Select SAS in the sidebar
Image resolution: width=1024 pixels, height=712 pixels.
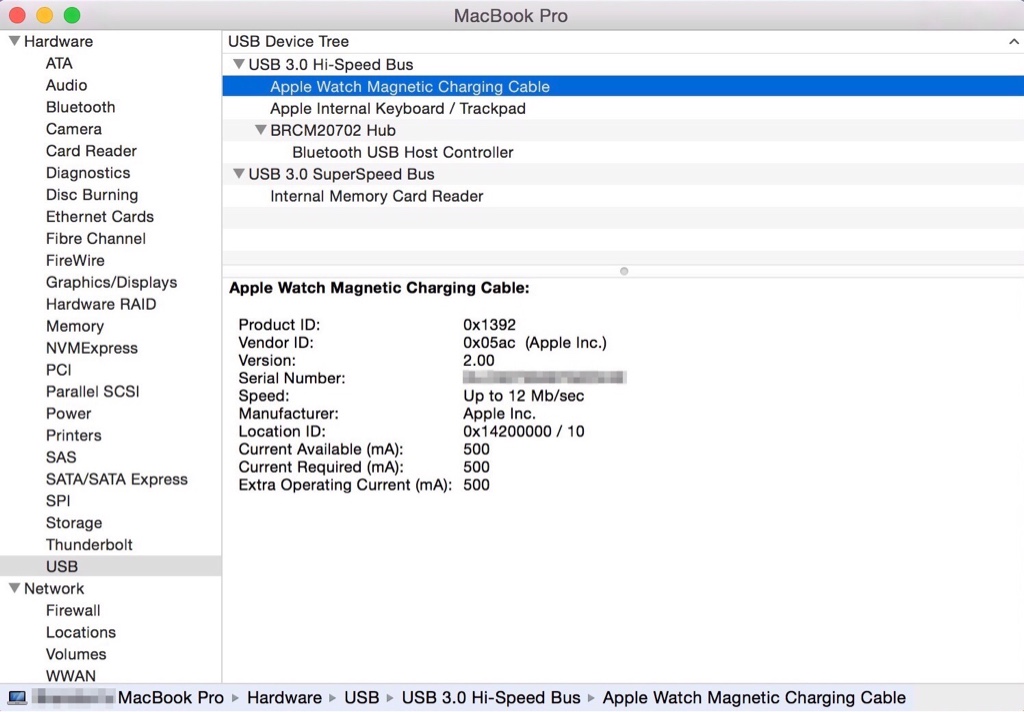pos(61,457)
